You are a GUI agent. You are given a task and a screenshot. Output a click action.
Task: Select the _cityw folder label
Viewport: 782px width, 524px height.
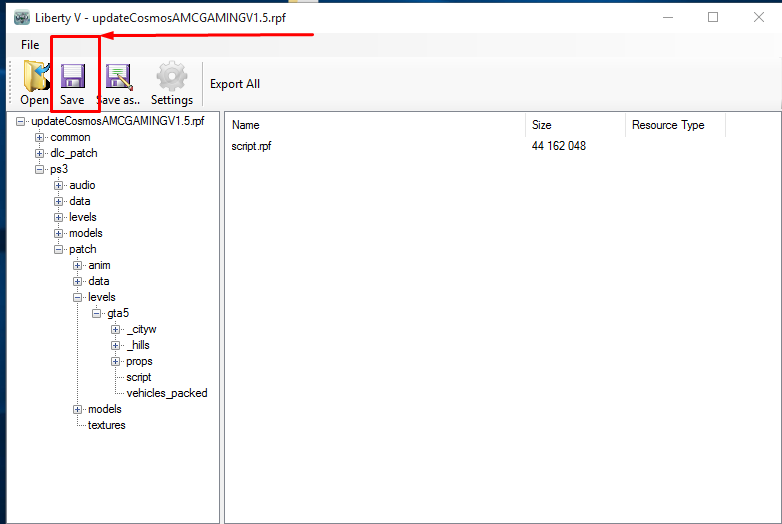pos(141,330)
